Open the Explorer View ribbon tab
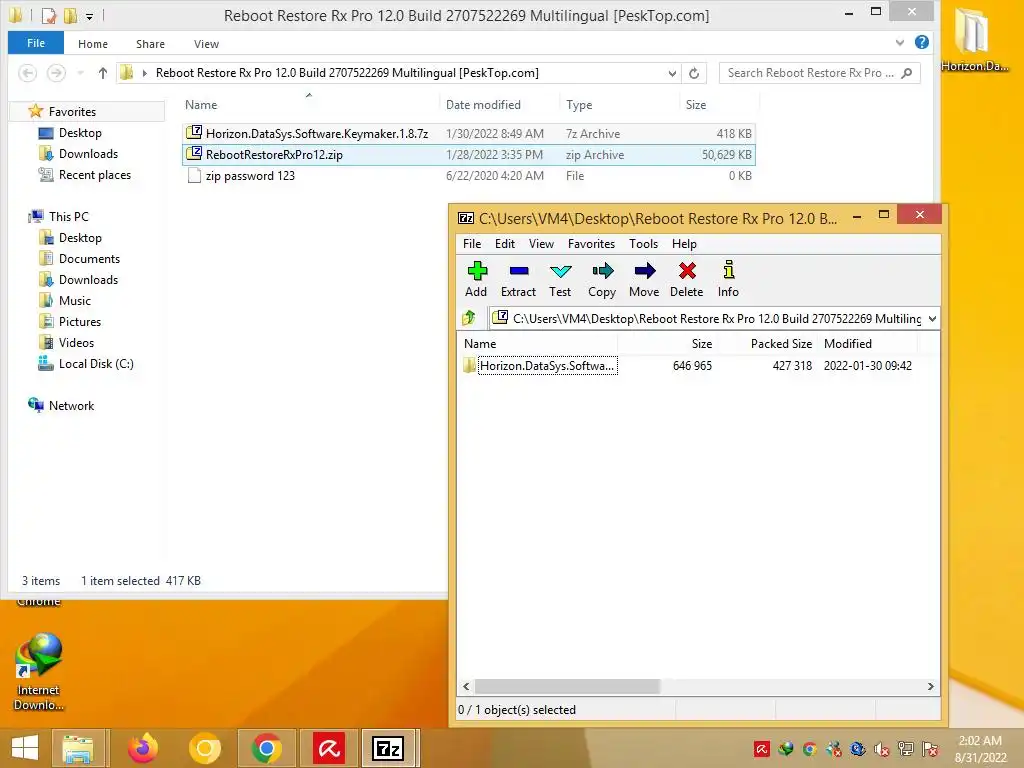This screenshot has width=1024, height=768. coord(206,44)
